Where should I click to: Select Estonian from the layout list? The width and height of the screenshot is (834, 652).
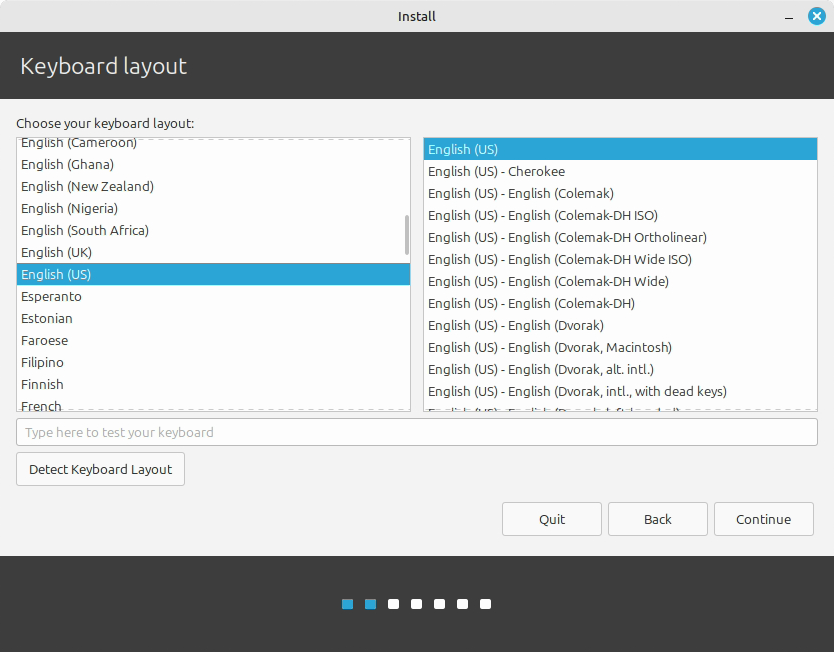(x=47, y=318)
